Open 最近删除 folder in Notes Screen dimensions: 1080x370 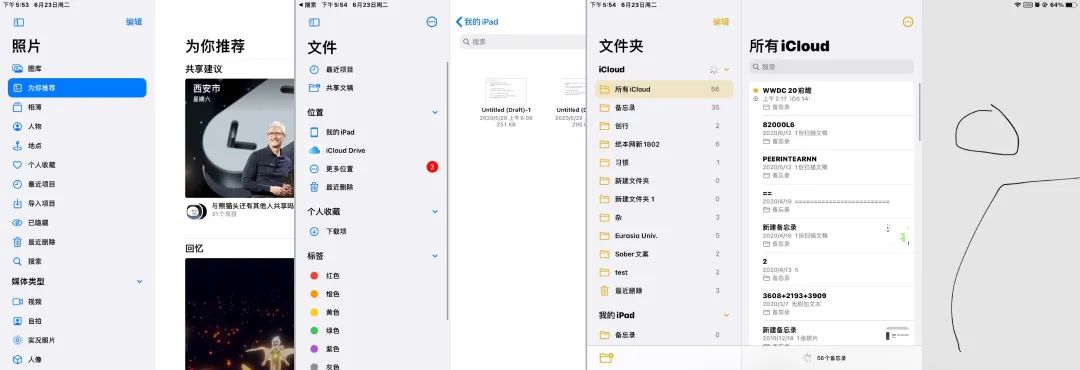click(x=664, y=291)
